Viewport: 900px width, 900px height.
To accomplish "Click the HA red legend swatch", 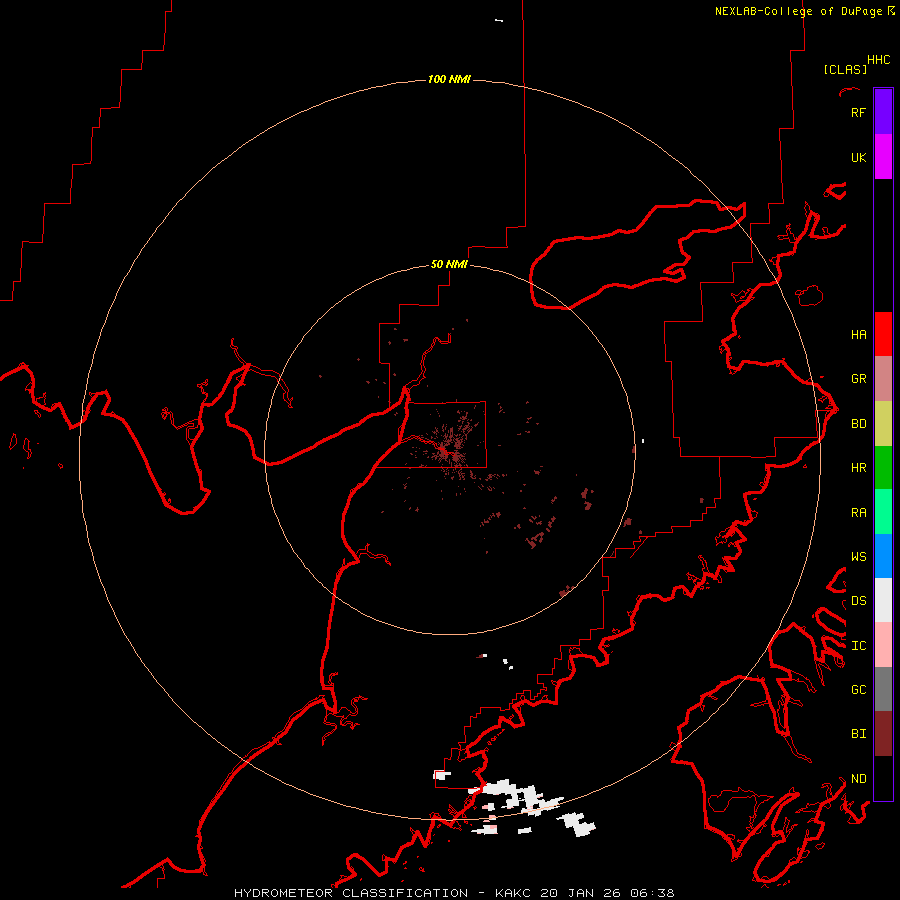I will (883, 334).
